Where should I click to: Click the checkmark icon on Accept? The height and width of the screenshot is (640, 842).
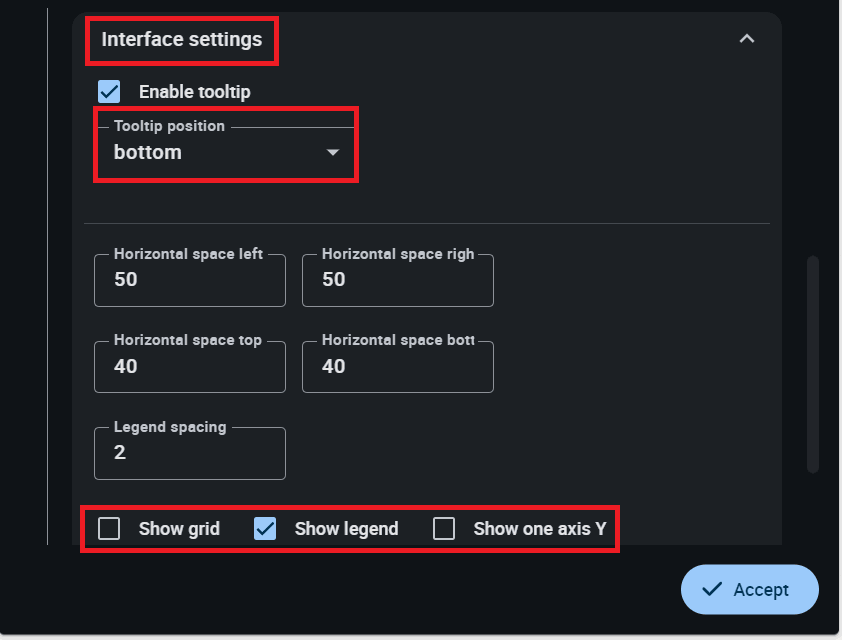[712, 590]
